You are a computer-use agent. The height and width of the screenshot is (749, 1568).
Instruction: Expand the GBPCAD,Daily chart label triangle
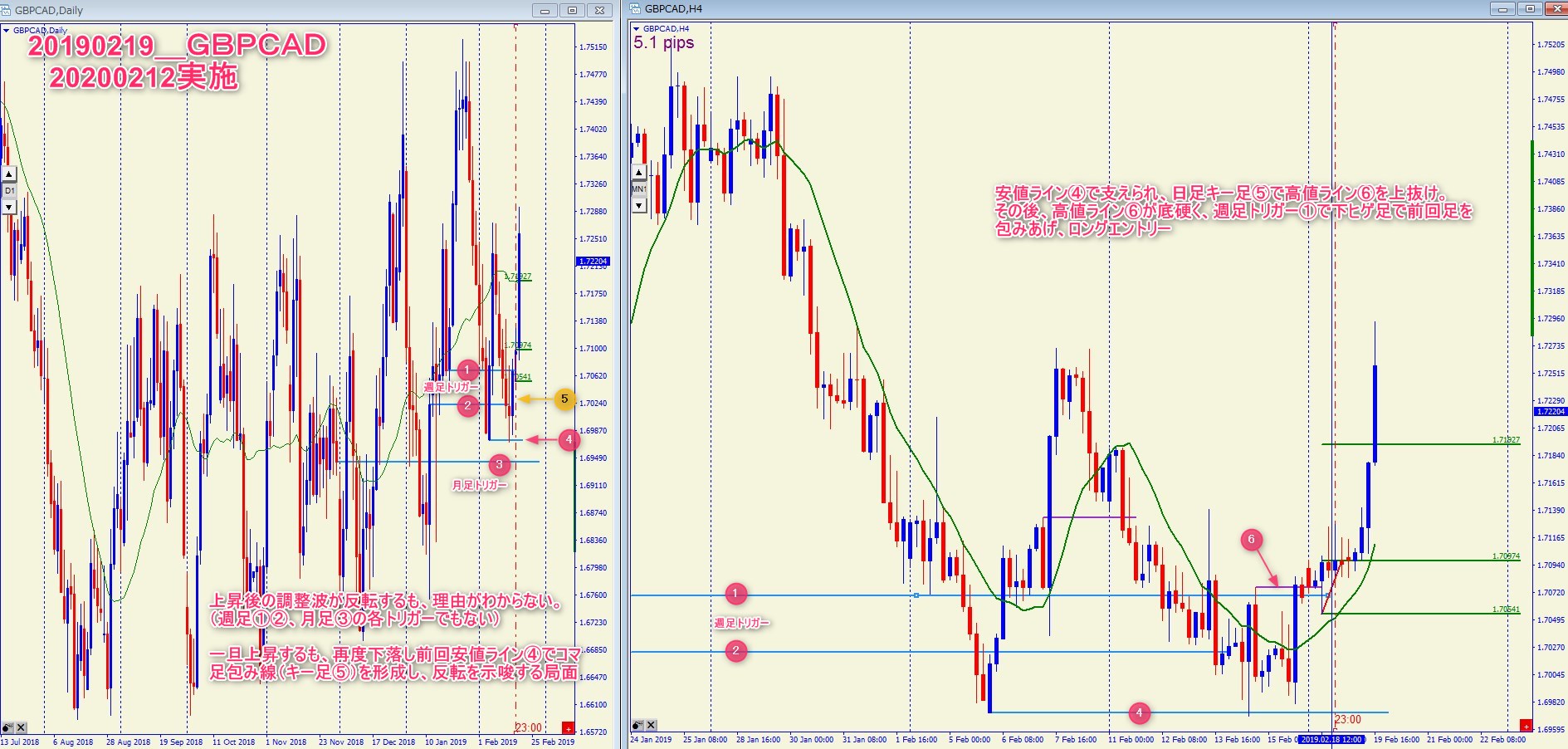7,31
